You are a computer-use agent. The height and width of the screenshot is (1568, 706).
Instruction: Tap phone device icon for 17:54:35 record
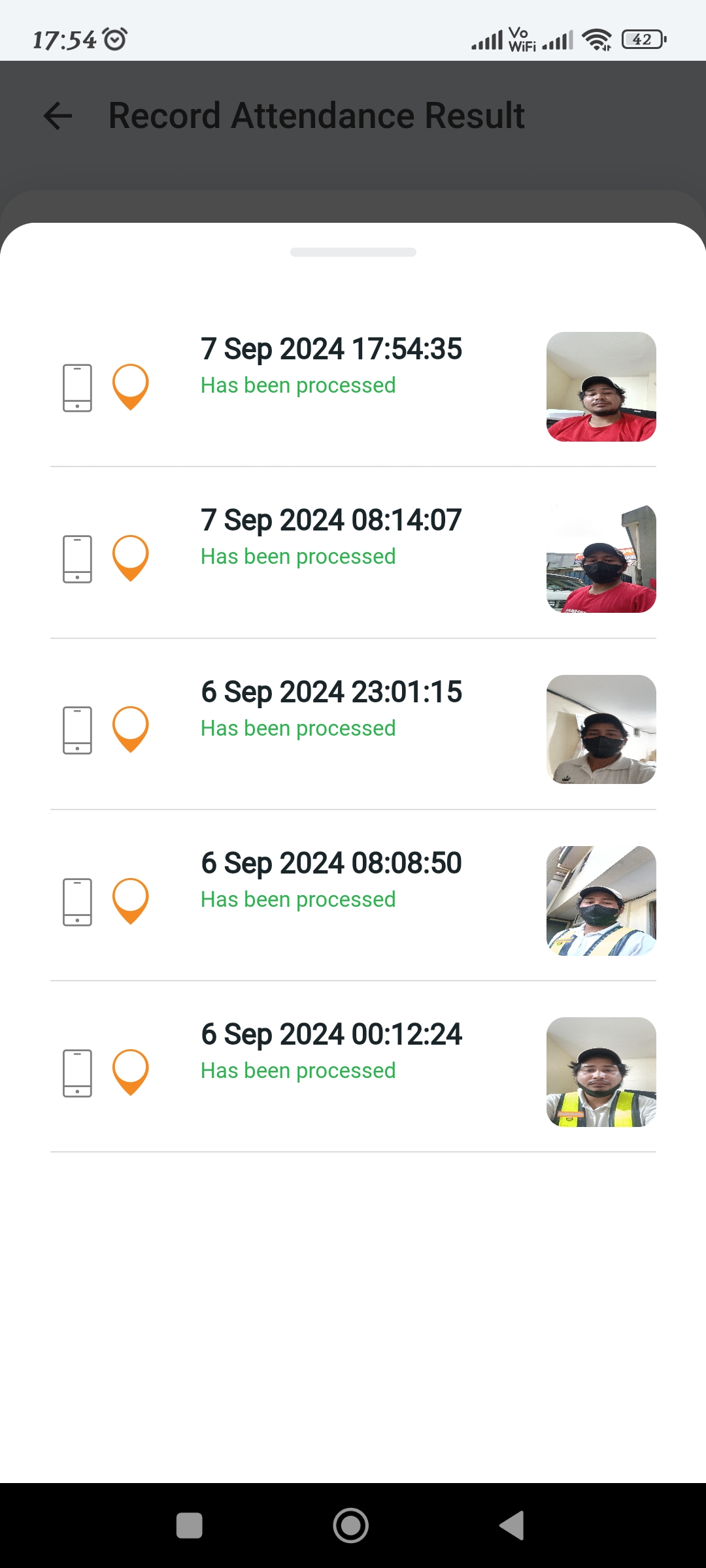click(x=77, y=387)
